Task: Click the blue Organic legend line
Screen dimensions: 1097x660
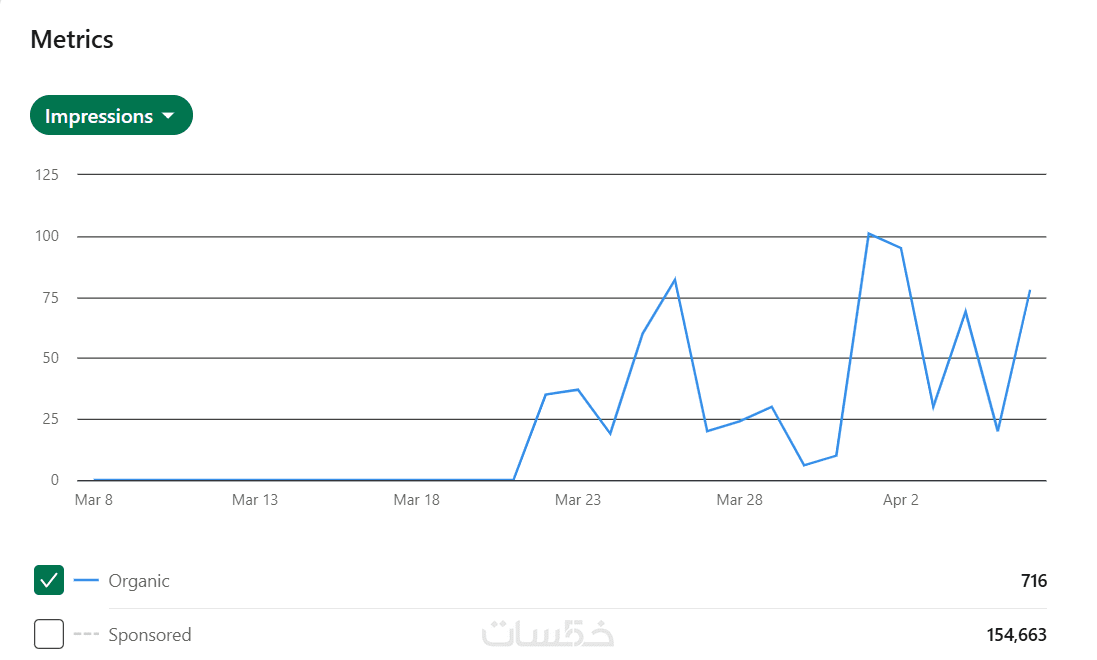Action: 86,580
